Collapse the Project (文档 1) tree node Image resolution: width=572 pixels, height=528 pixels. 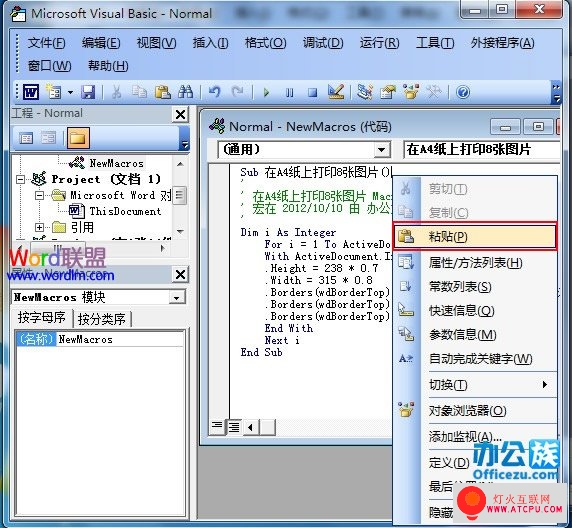(21, 179)
